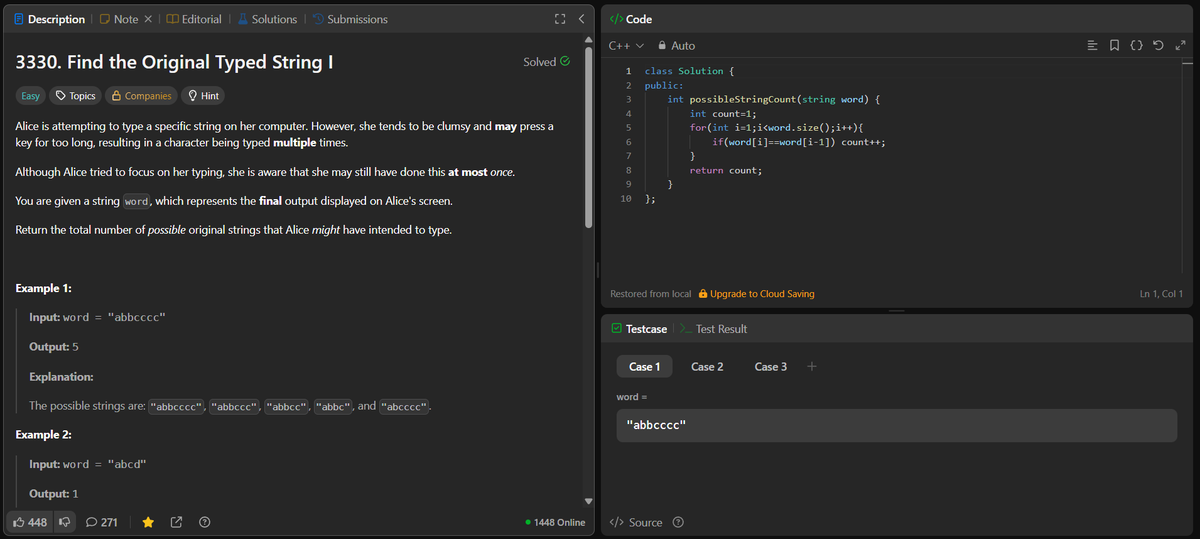Click class Solution on line 1
The height and width of the screenshot is (539, 1200).
(x=690, y=71)
